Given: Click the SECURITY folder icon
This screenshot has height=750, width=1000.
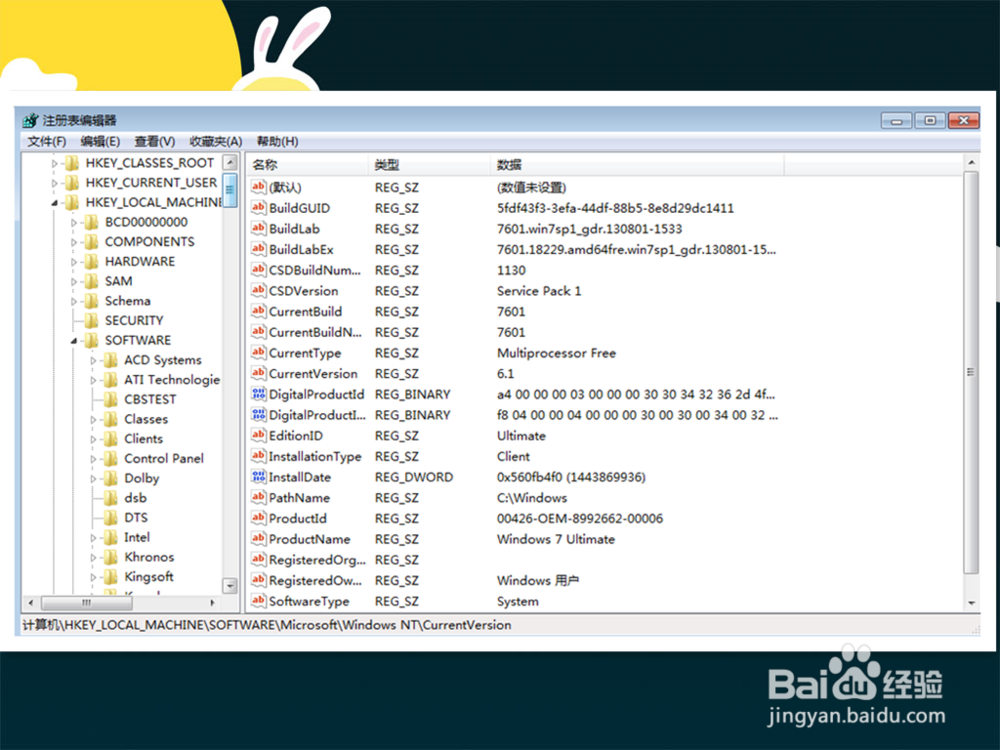Looking at the screenshot, I should pos(91,320).
